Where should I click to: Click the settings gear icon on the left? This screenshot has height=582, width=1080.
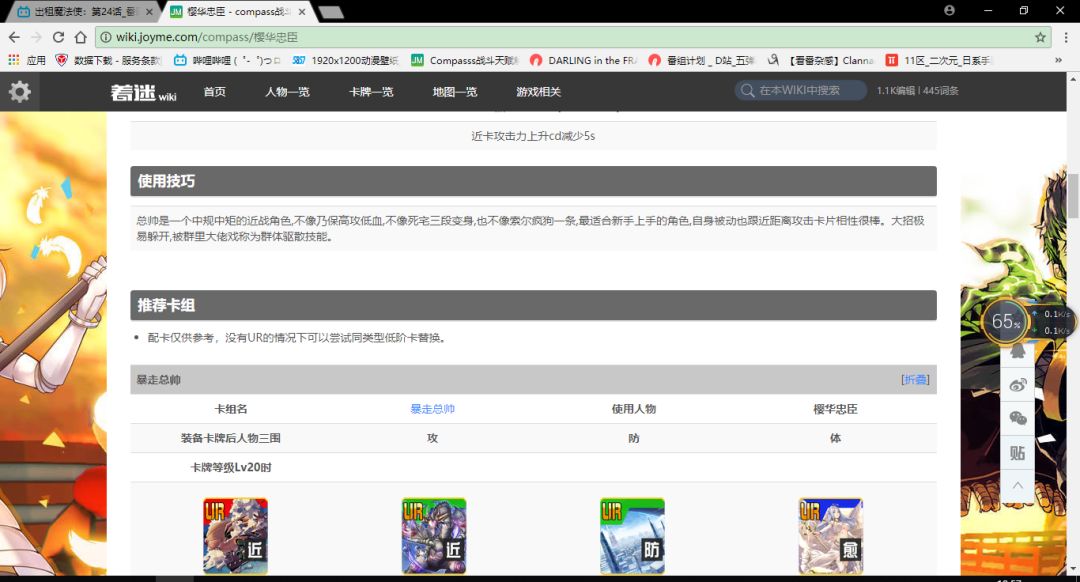coord(20,91)
